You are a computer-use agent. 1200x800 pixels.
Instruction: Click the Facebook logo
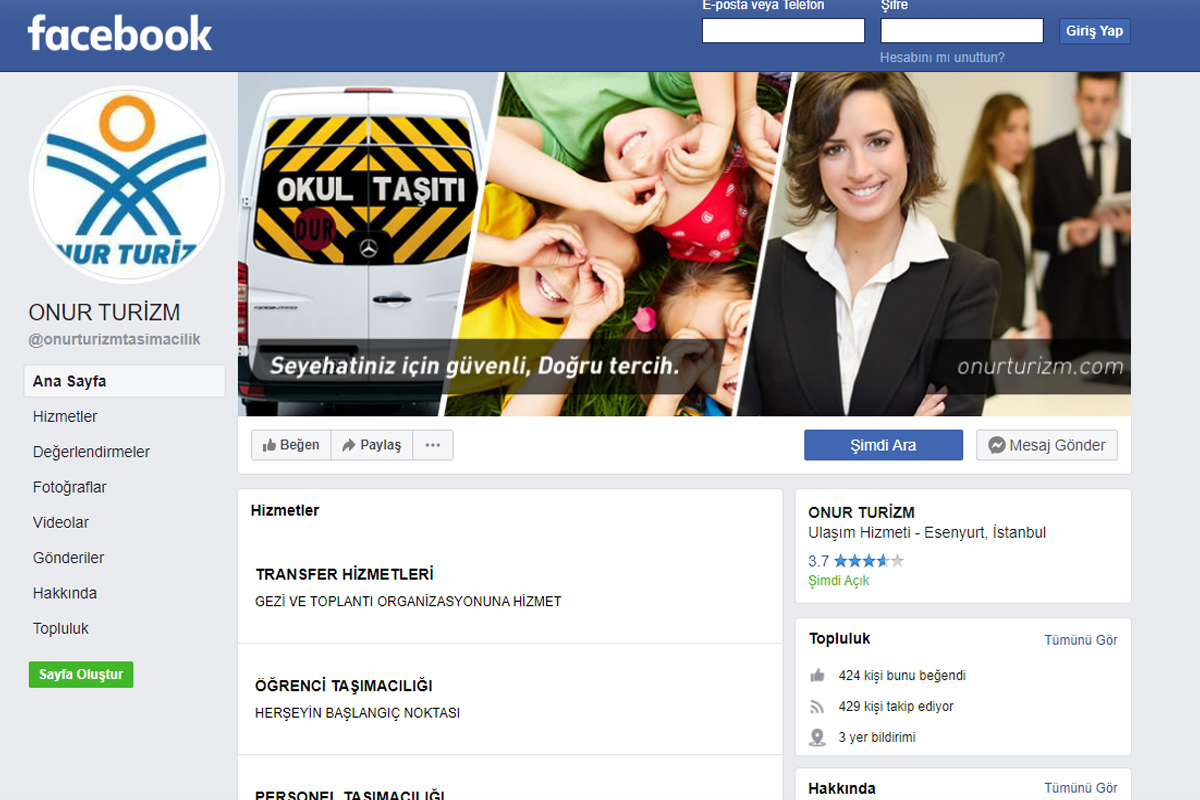[120, 33]
